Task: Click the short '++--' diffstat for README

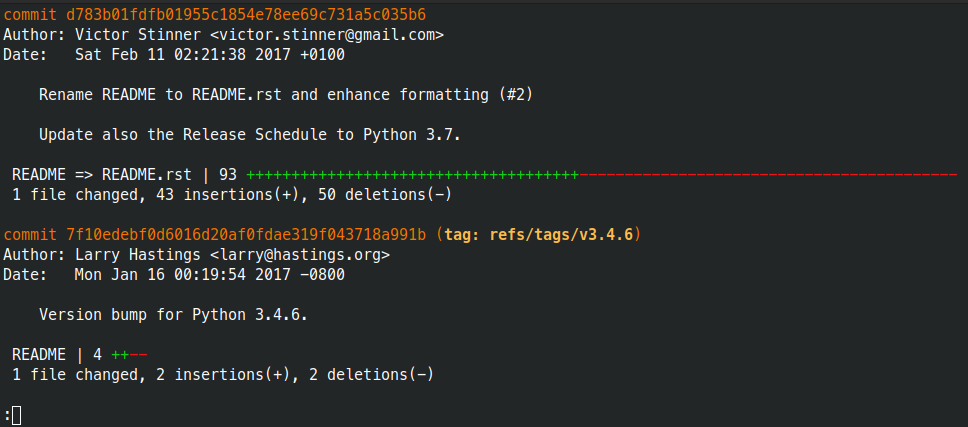Action: pos(129,354)
